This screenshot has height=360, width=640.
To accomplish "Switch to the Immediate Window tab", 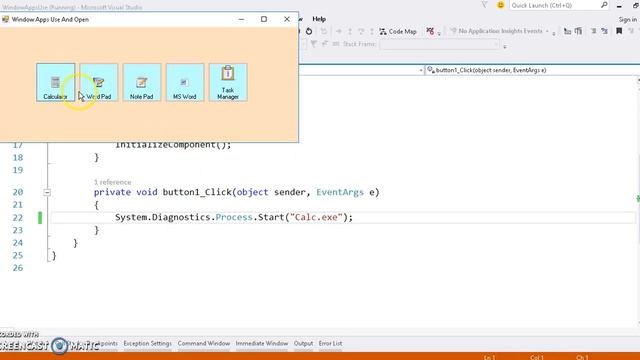I will [262, 344].
